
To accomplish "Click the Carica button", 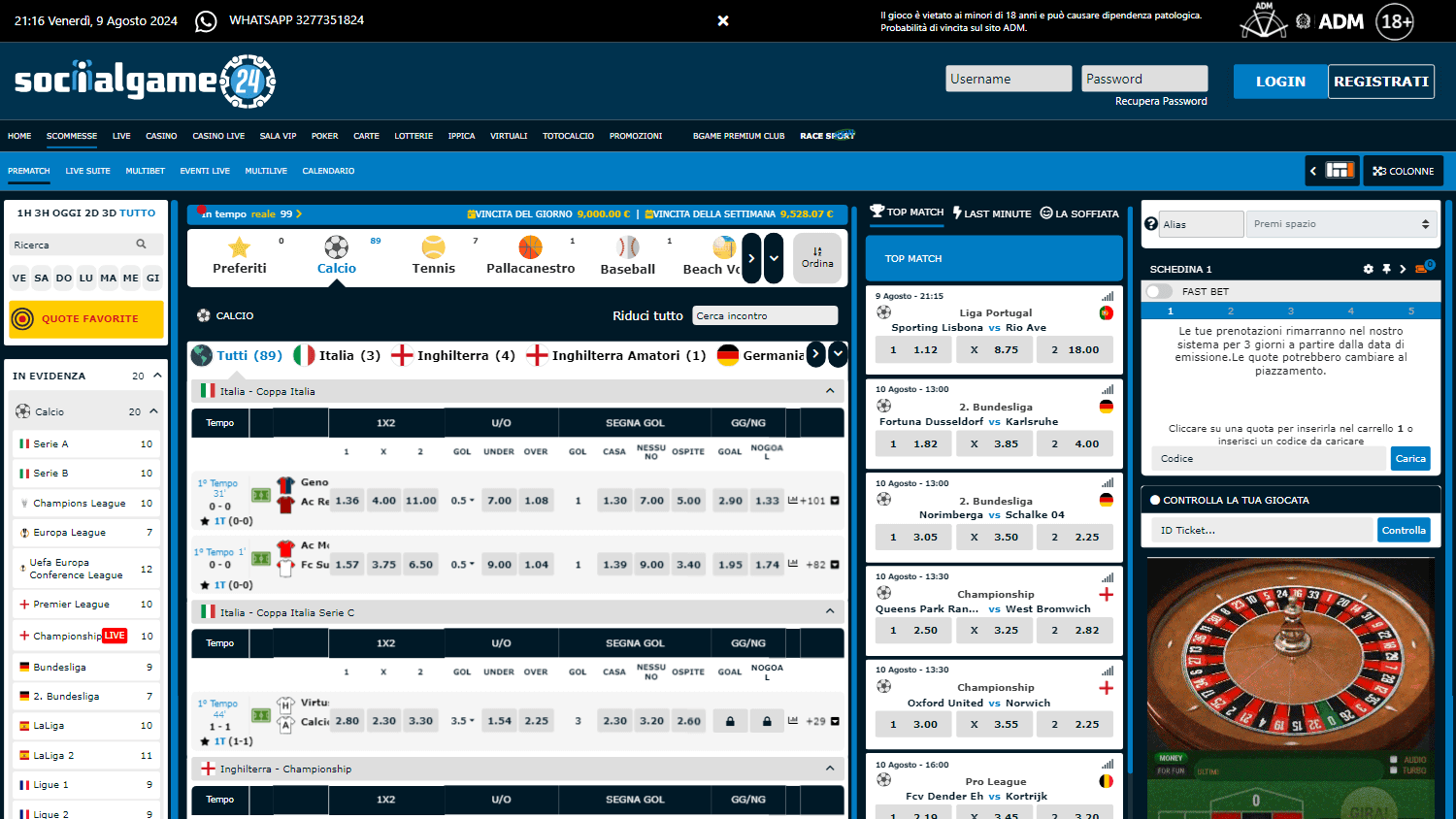I will pos(1410,459).
